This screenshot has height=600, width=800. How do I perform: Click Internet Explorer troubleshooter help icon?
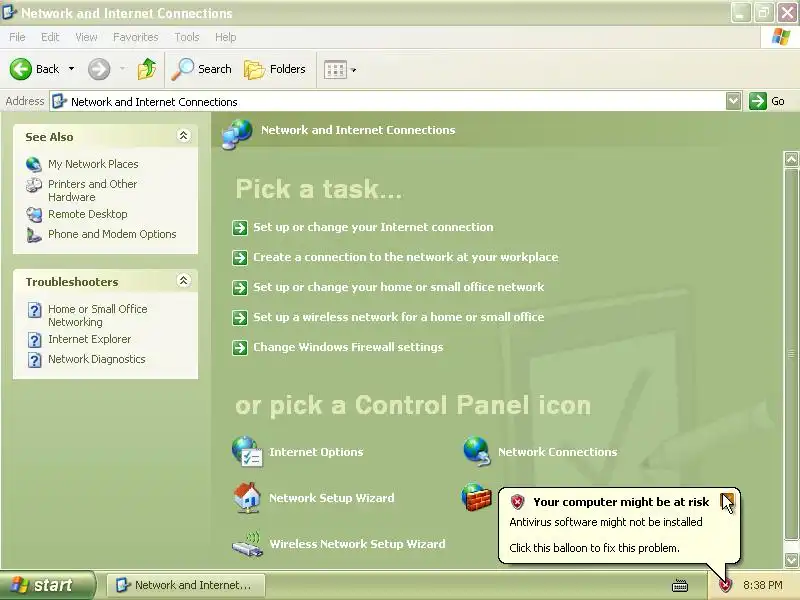pyautogui.click(x=34, y=340)
